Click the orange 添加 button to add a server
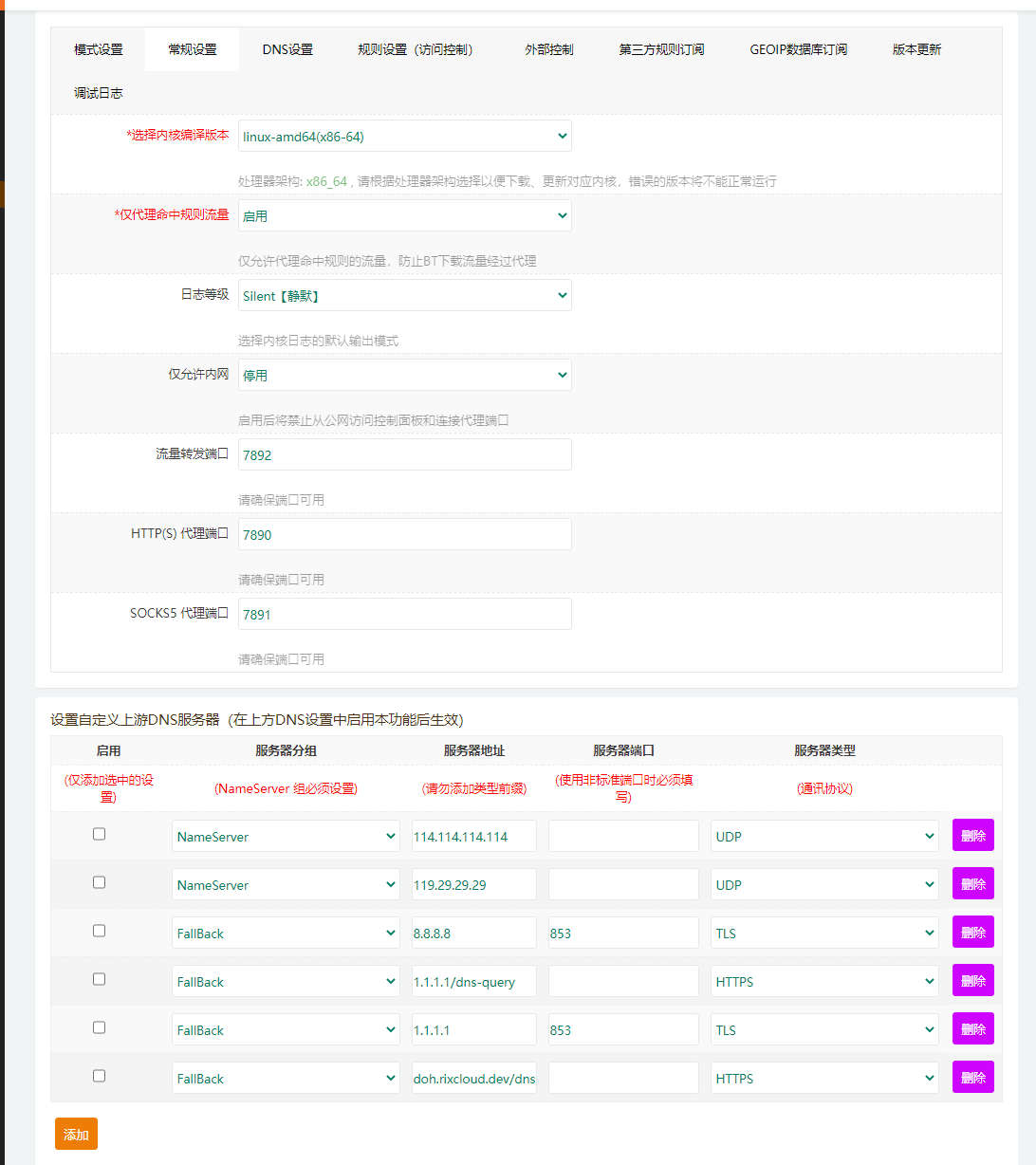 75,1133
